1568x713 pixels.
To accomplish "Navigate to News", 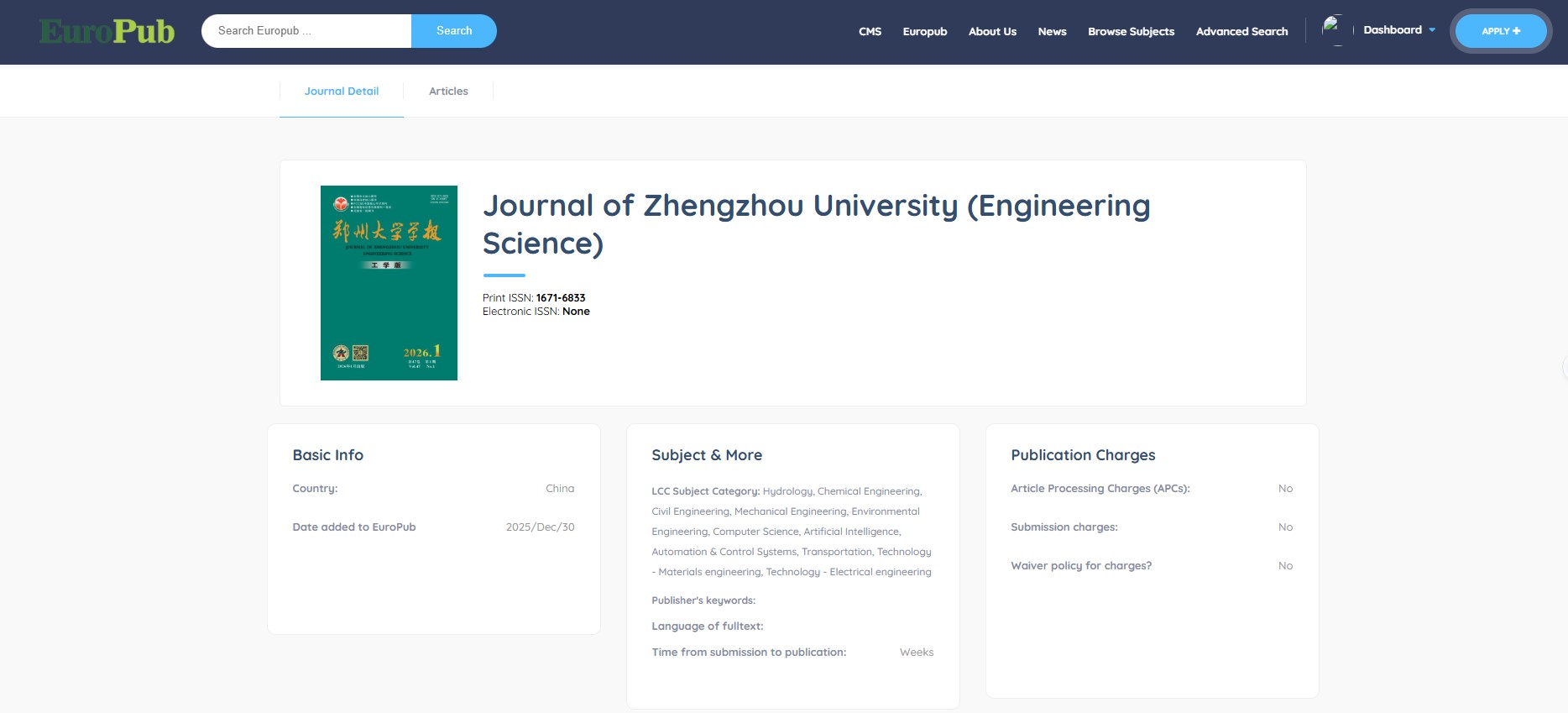I will point(1052,32).
